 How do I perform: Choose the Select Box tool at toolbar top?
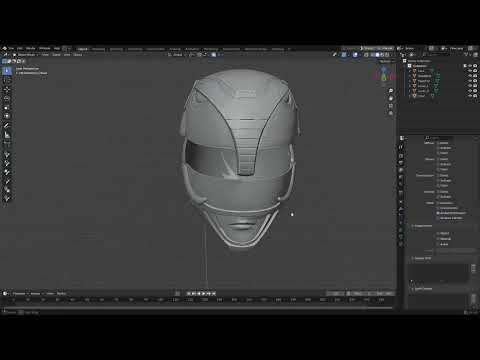(x=7, y=71)
